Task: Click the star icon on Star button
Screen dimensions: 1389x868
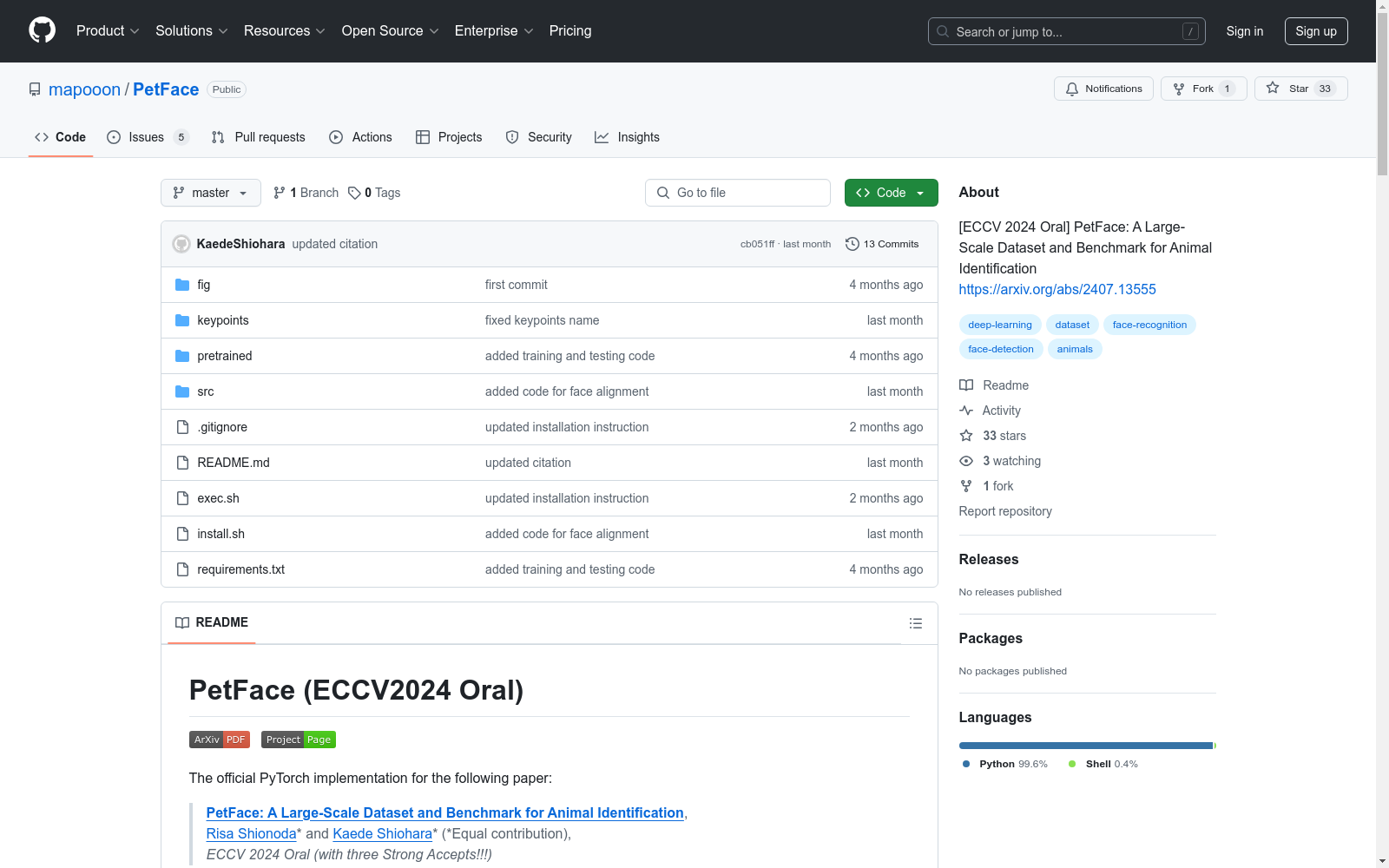Action: (1273, 88)
